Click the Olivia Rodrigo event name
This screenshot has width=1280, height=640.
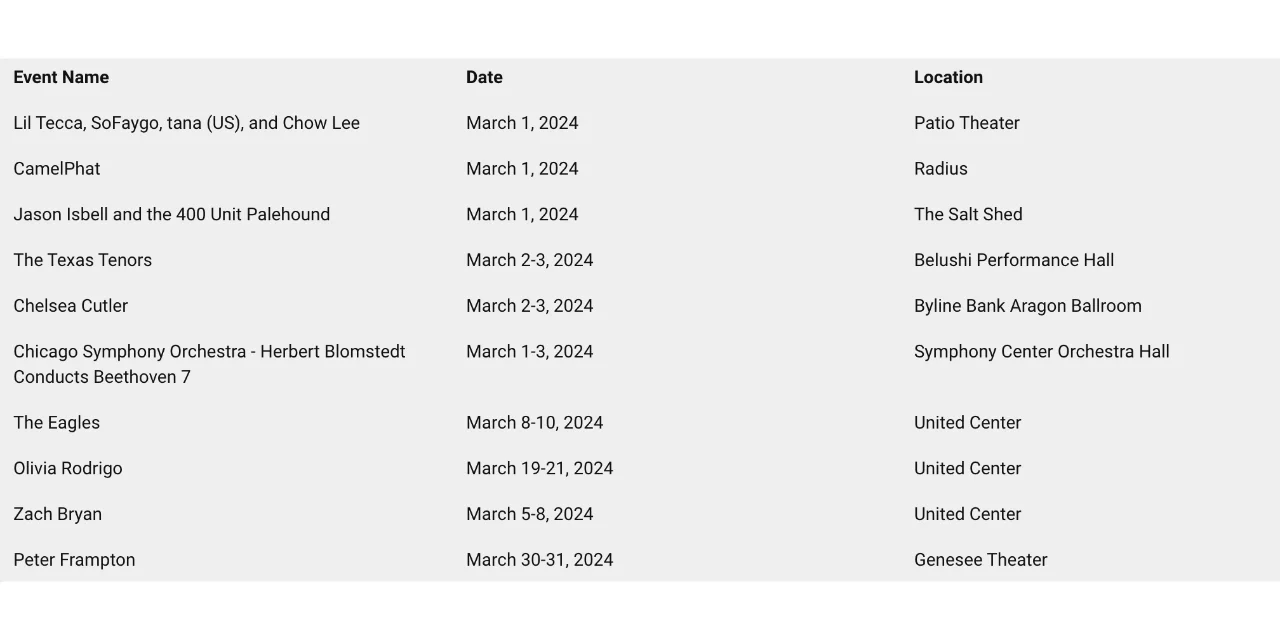[x=68, y=469]
